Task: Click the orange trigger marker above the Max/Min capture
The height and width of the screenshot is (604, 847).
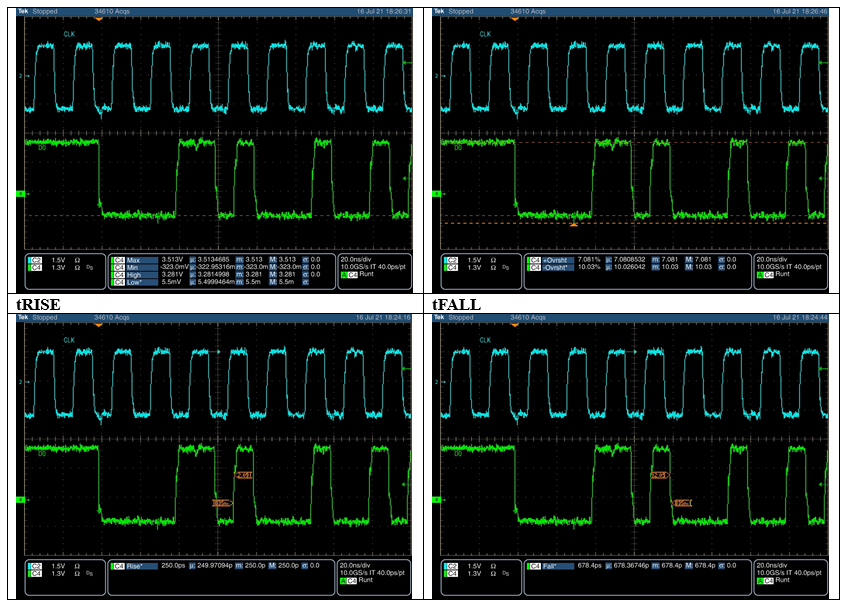Action: click(98, 19)
